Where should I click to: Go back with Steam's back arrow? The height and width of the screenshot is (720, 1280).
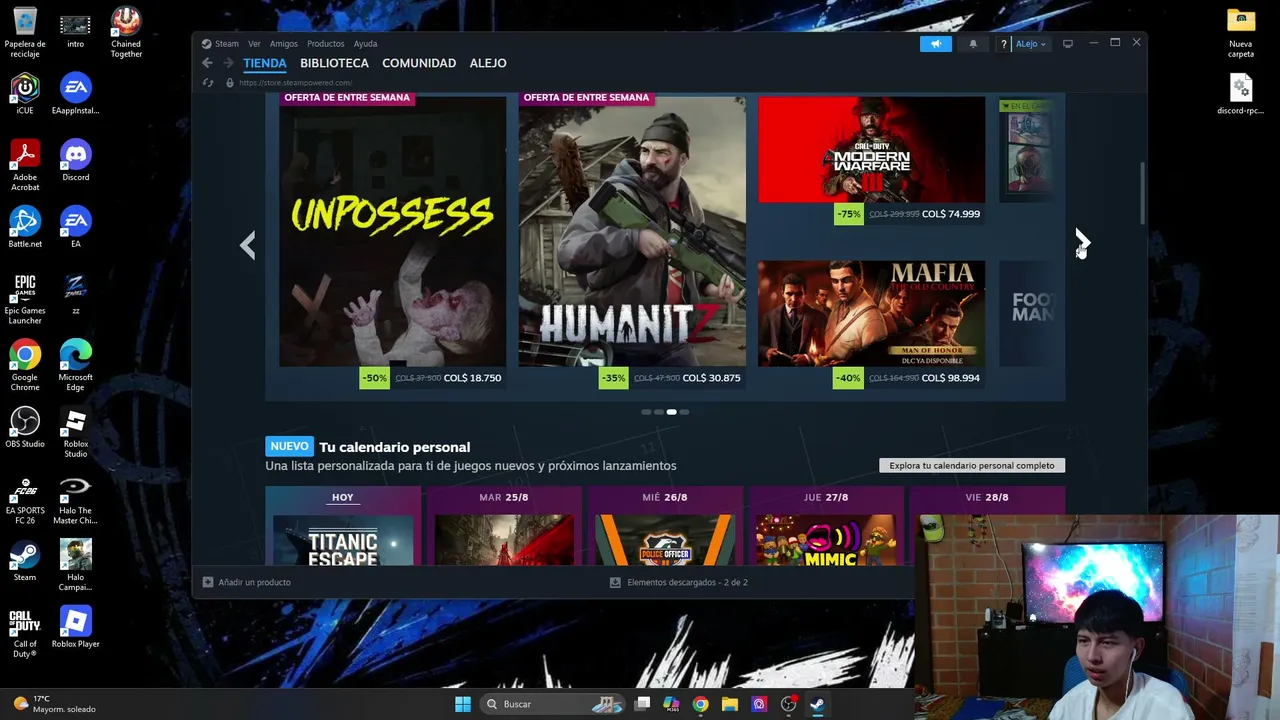(x=207, y=63)
